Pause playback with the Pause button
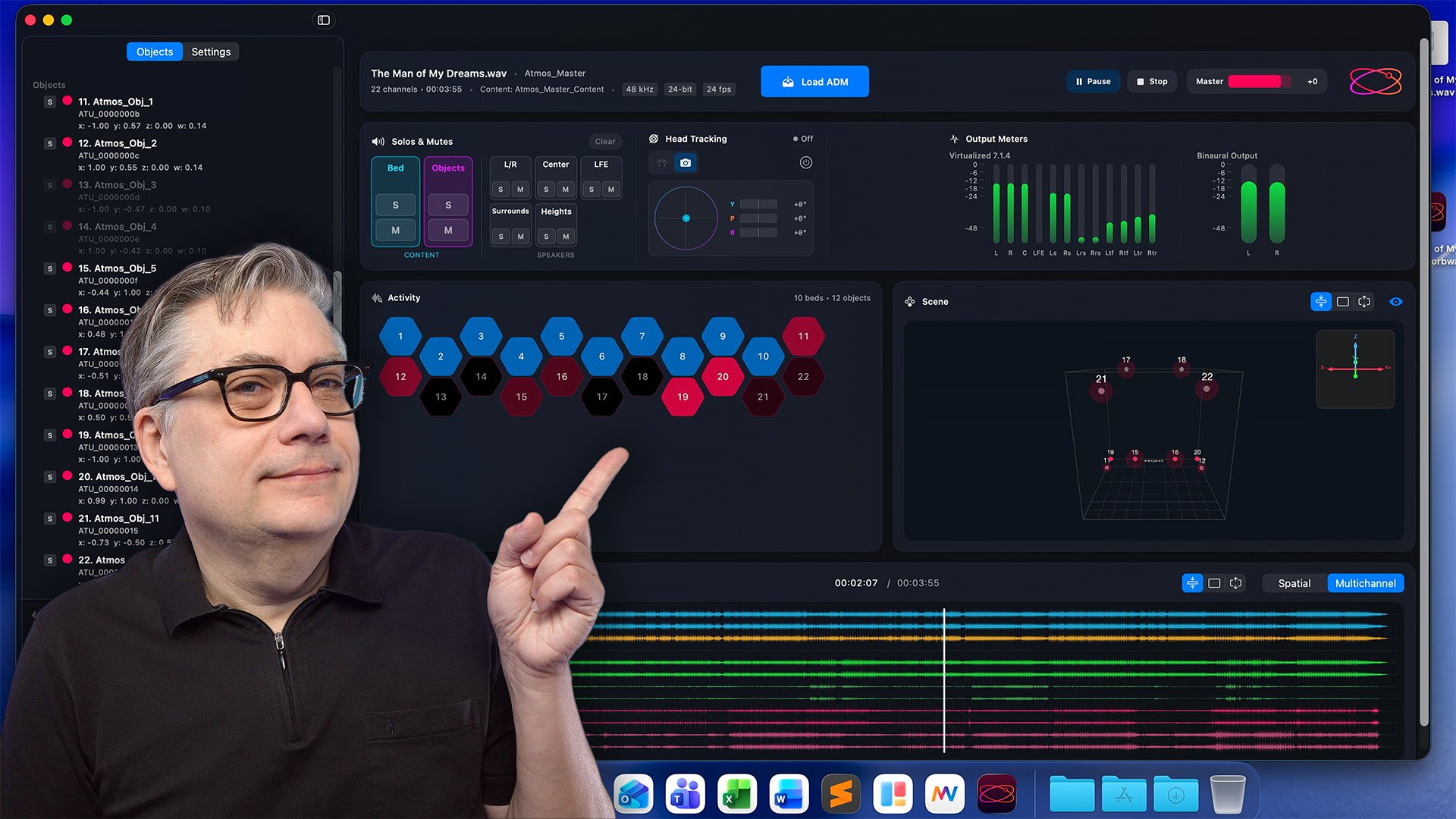This screenshot has height=819, width=1456. pos(1093,82)
